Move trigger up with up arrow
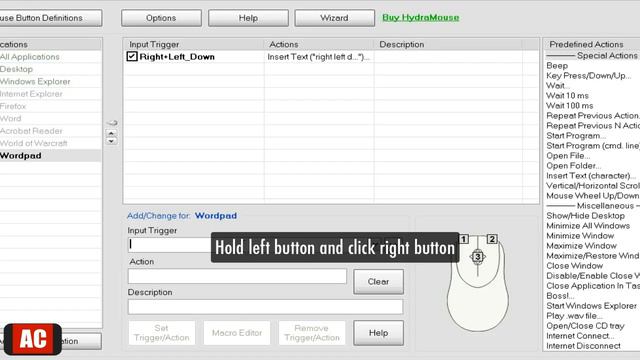Image resolution: width=640 pixels, height=360 pixels. click(111, 133)
